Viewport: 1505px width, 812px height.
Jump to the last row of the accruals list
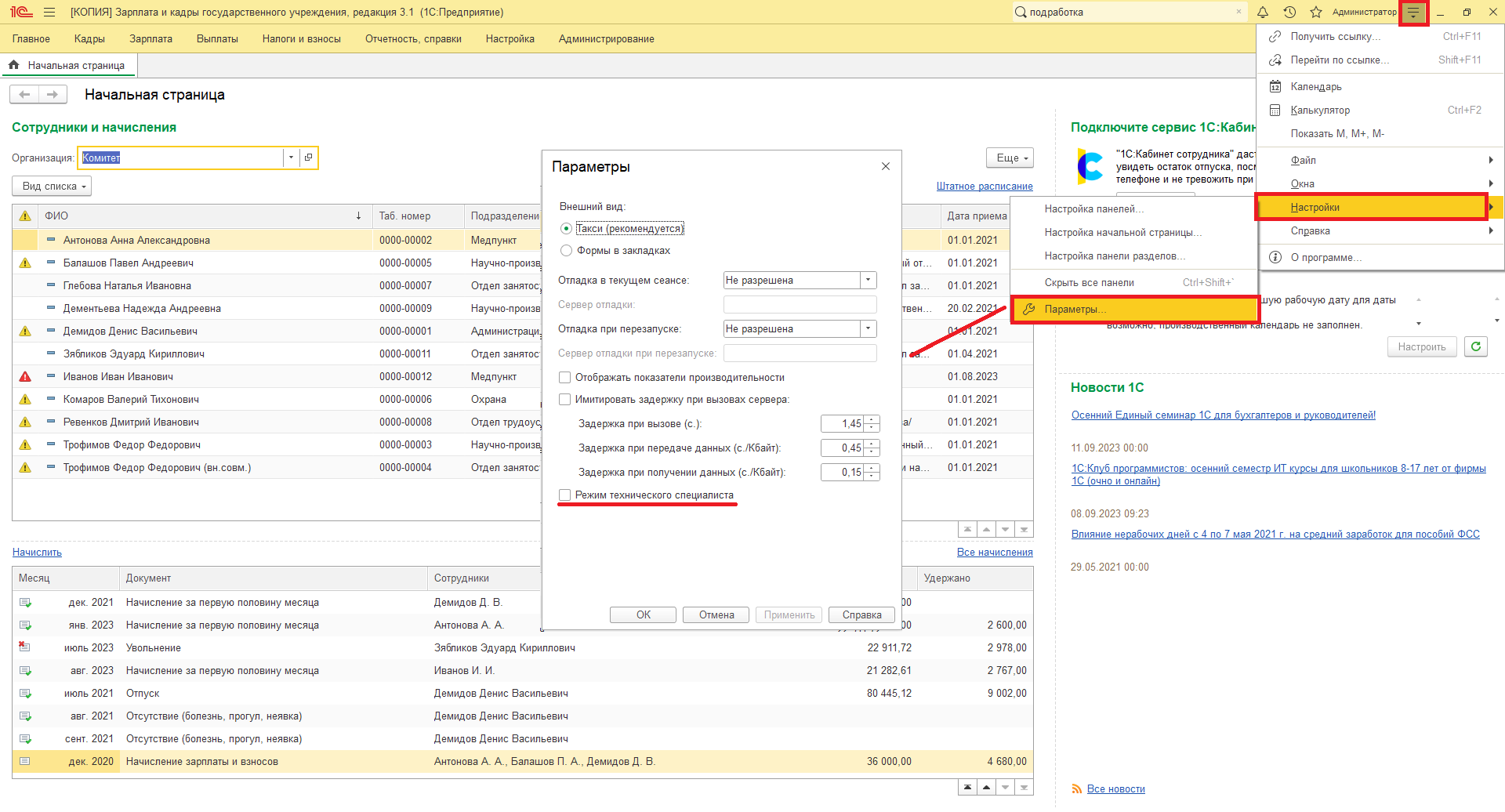1024,787
